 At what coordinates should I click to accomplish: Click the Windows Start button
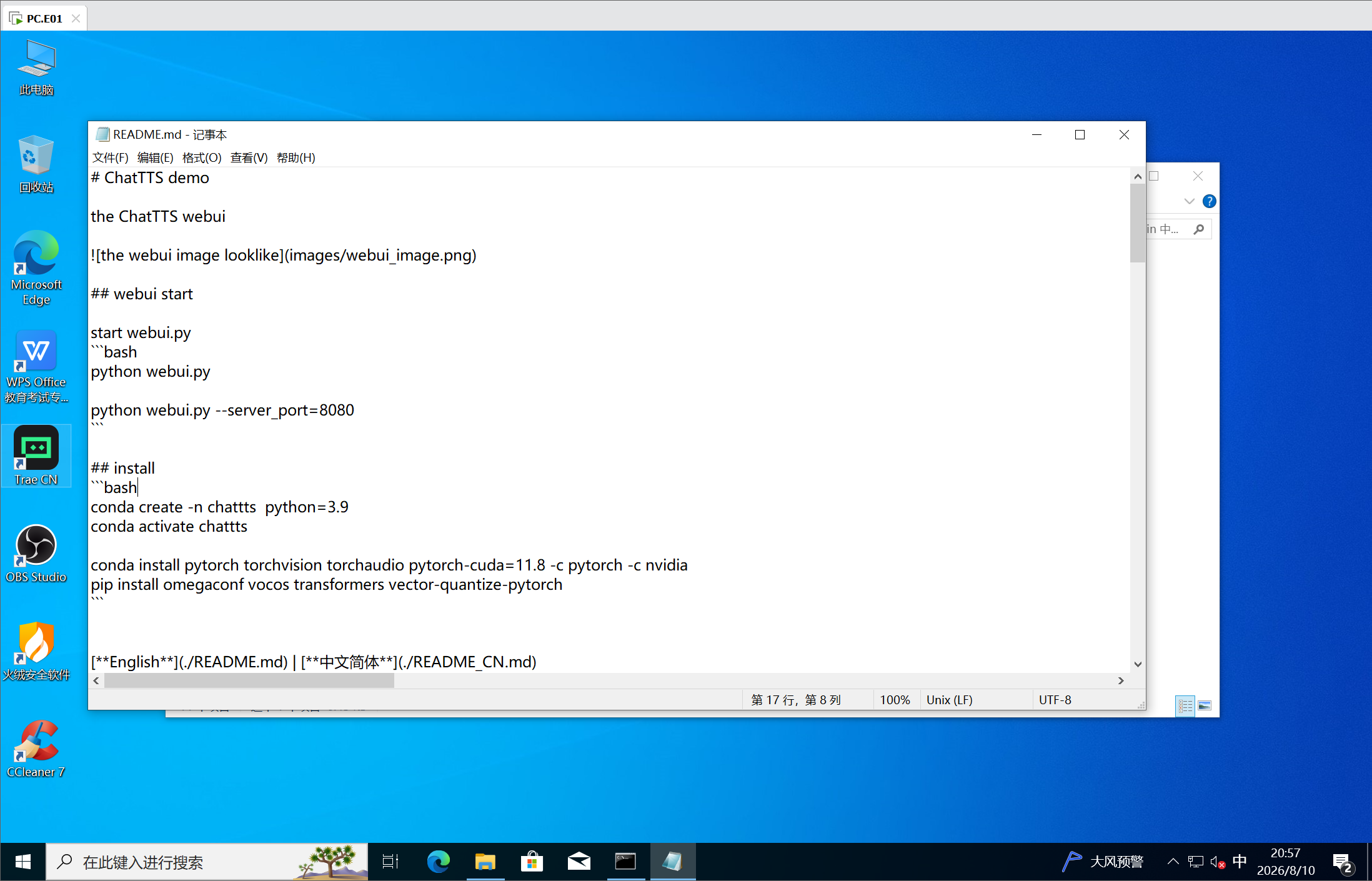(x=23, y=862)
